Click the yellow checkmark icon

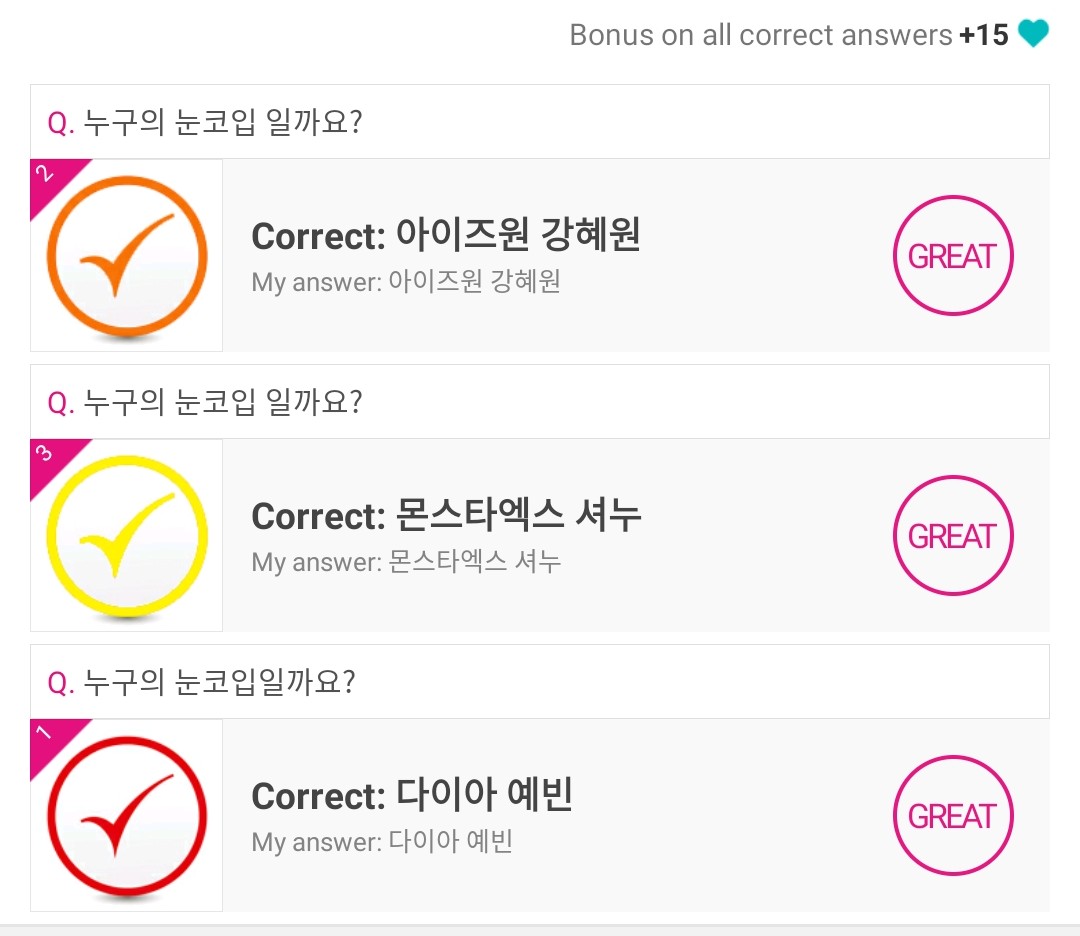pyautogui.click(x=127, y=536)
